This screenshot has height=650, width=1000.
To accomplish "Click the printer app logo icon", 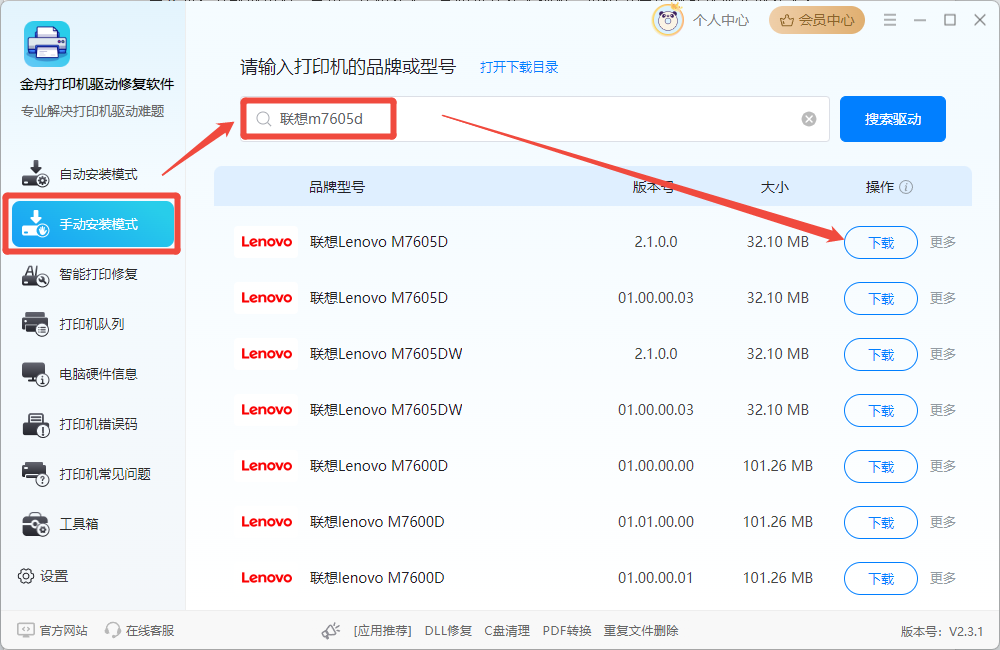I will [47, 43].
